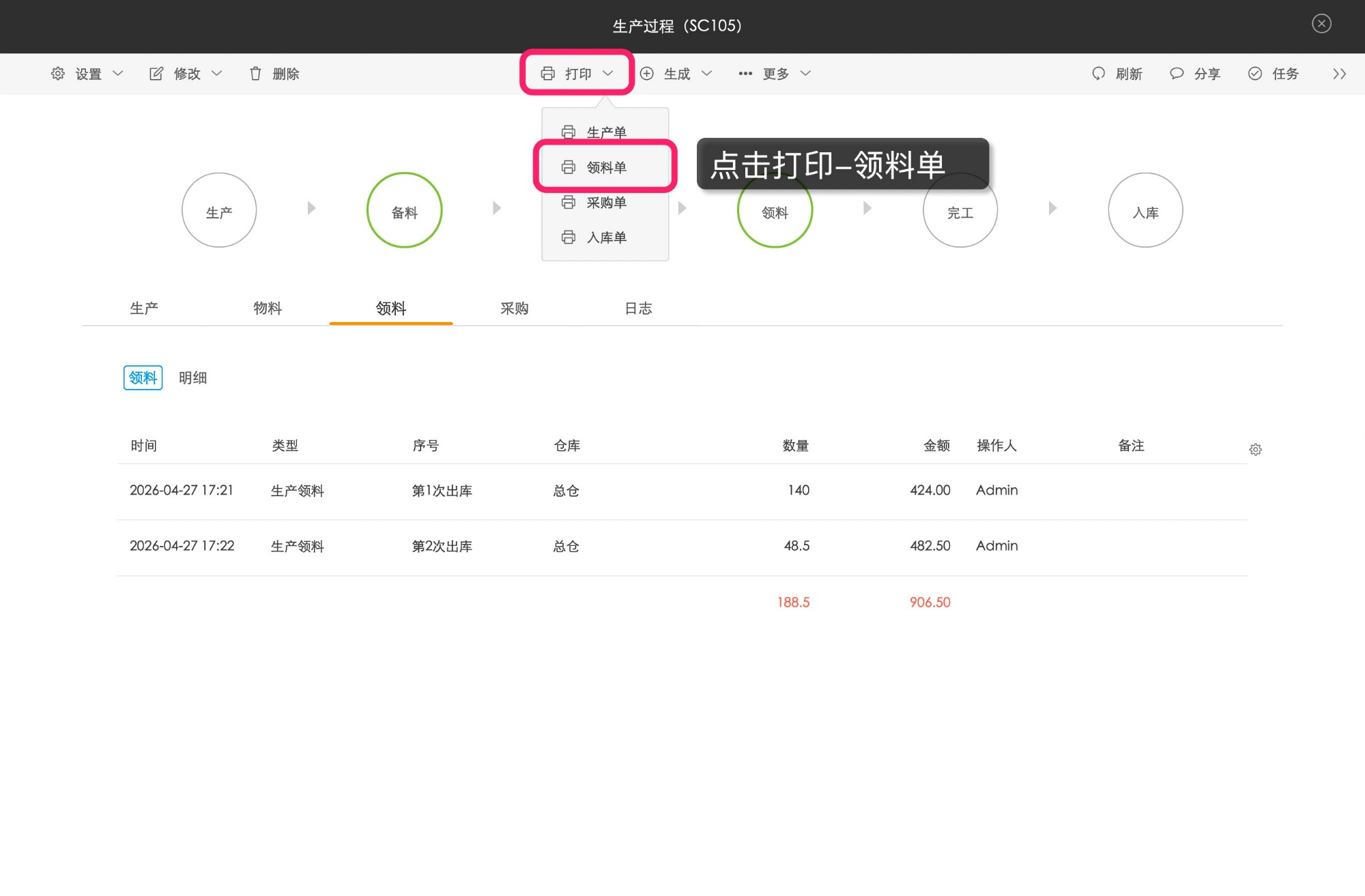Click the settings gear icon in toolbar
This screenshot has height=896, width=1365.
(x=58, y=73)
